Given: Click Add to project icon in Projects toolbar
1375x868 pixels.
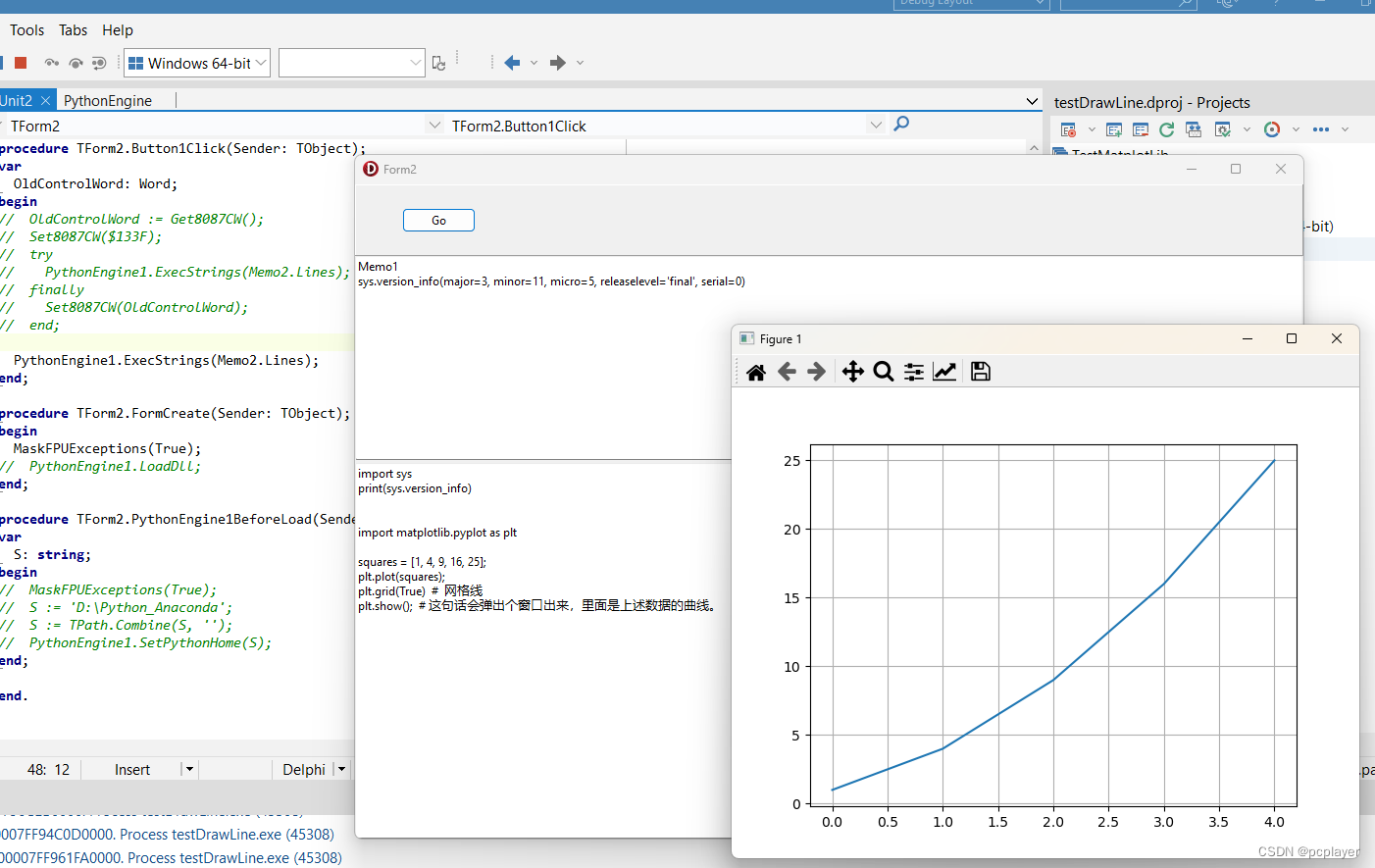Looking at the screenshot, I should (x=1114, y=129).
